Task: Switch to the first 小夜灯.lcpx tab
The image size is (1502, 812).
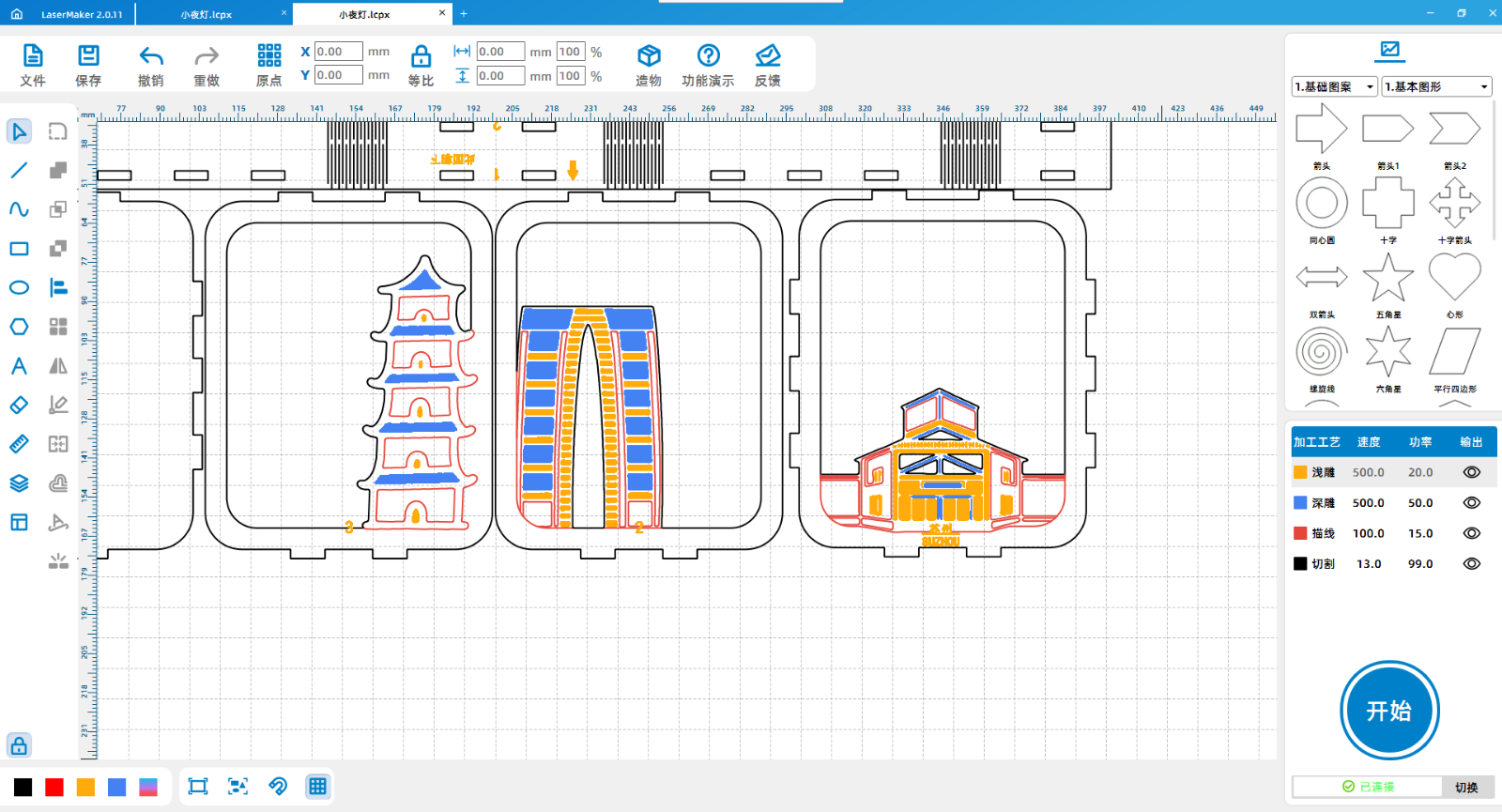Action: click(207, 14)
